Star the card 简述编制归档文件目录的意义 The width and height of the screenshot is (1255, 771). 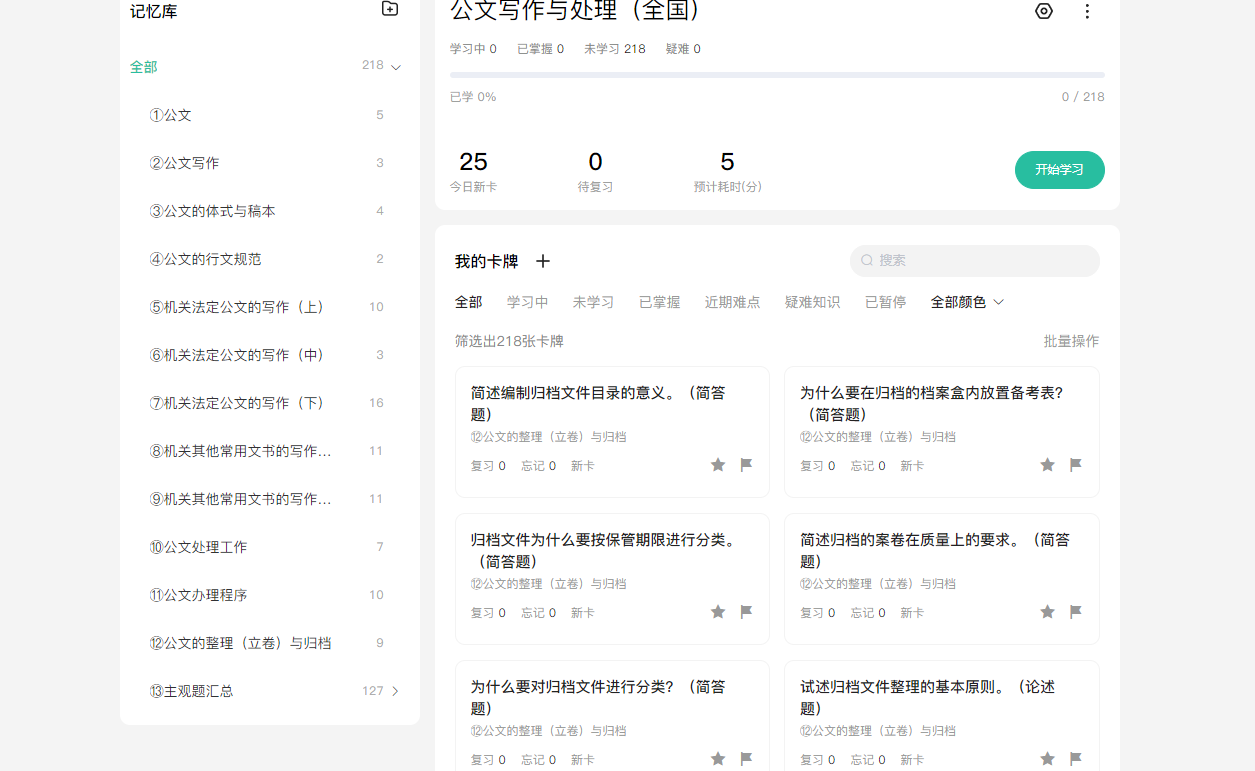coord(718,465)
